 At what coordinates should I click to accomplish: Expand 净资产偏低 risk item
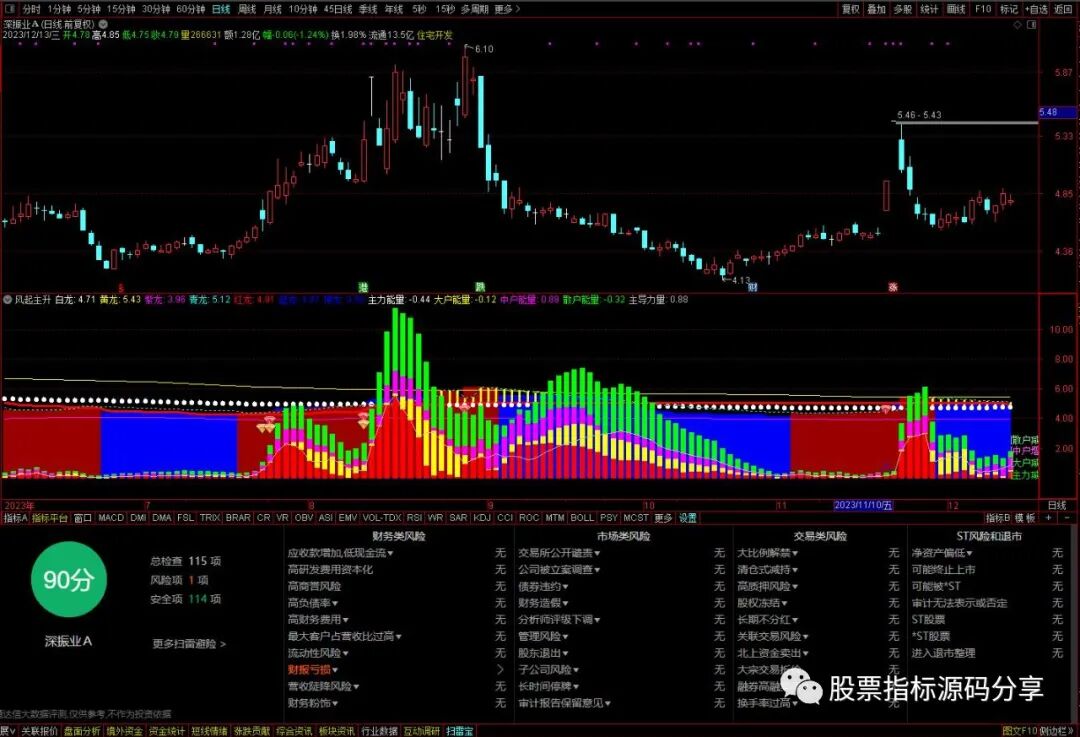[942, 553]
